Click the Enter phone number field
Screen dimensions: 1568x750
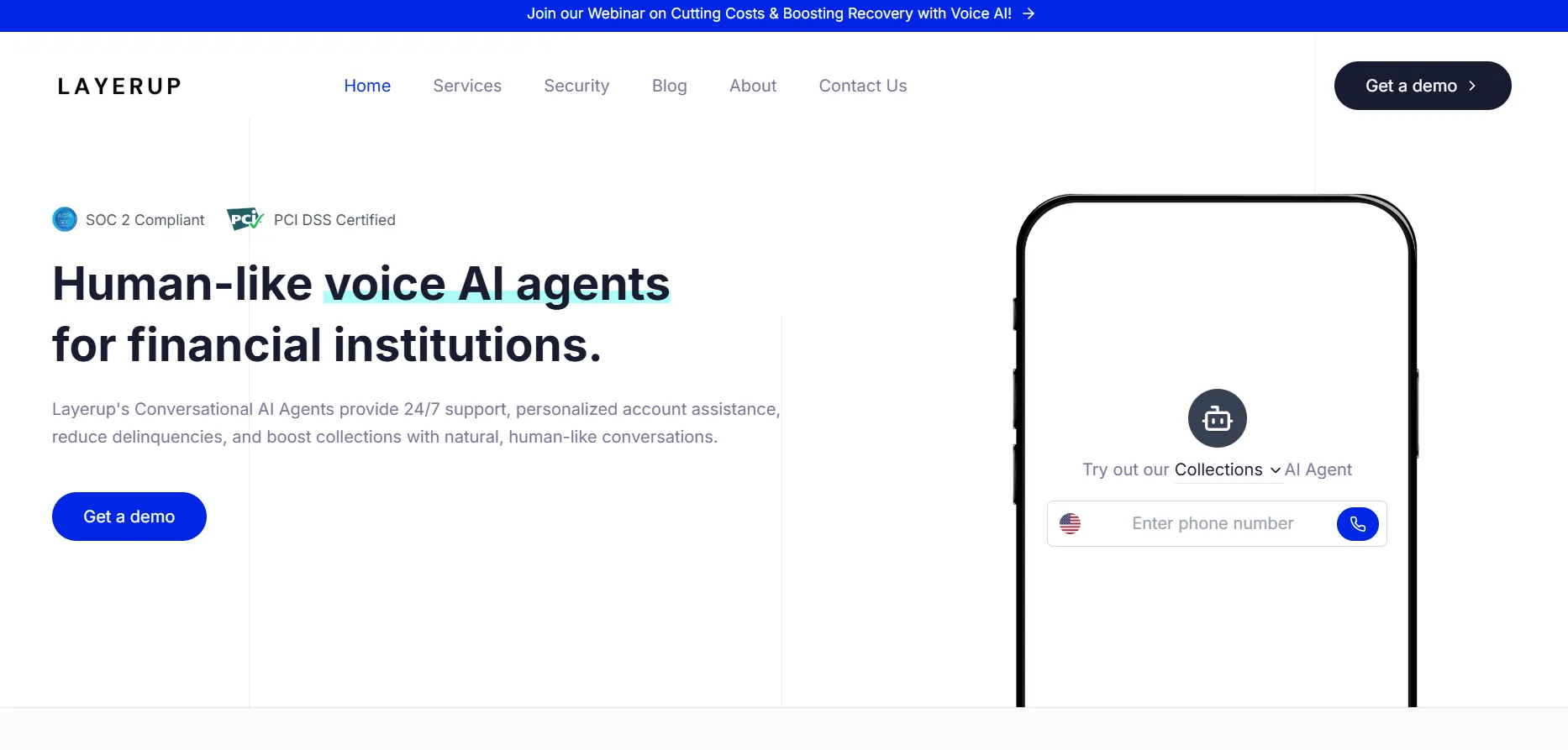pos(1213,523)
